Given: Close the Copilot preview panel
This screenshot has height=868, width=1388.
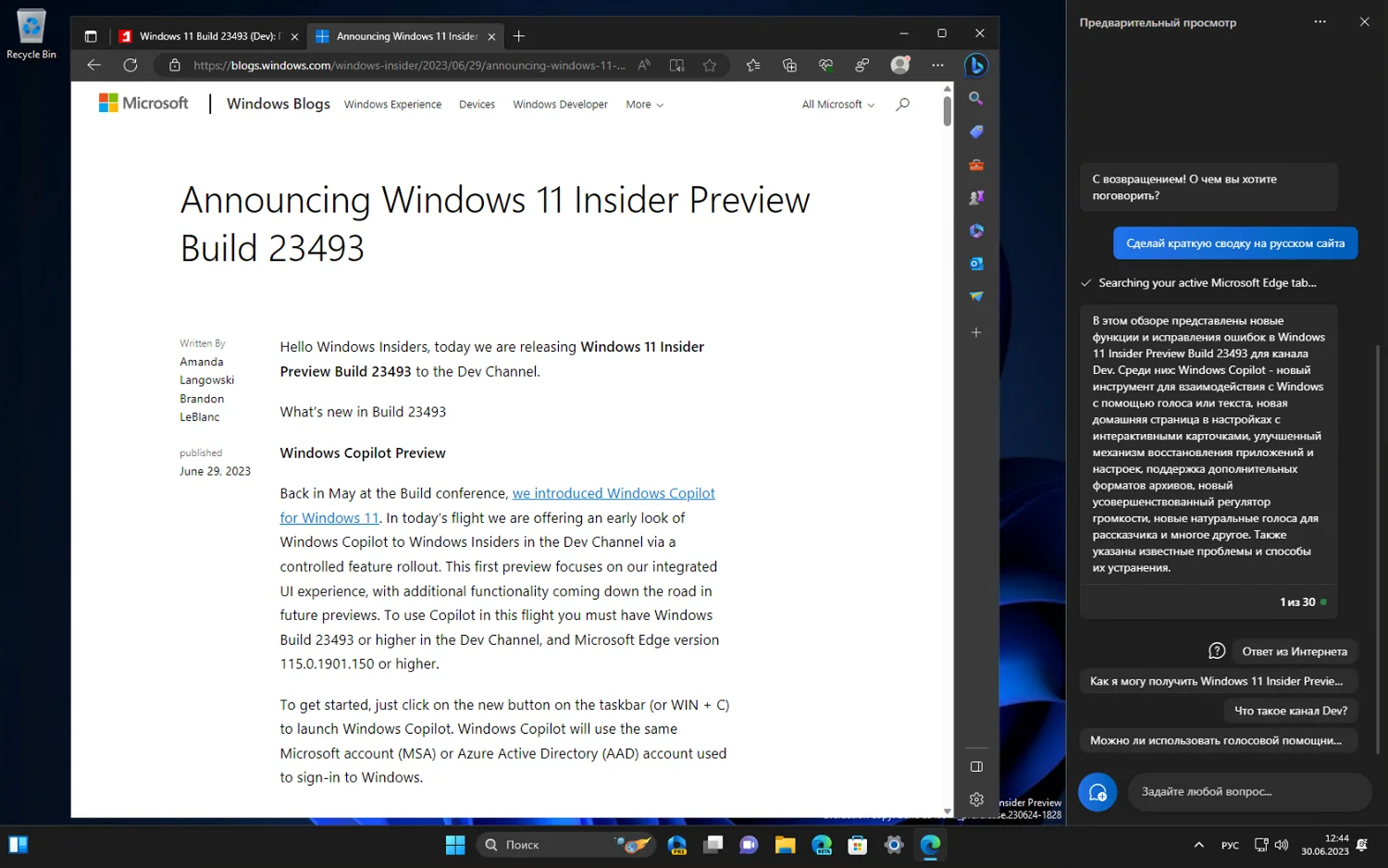Looking at the screenshot, I should [1364, 21].
